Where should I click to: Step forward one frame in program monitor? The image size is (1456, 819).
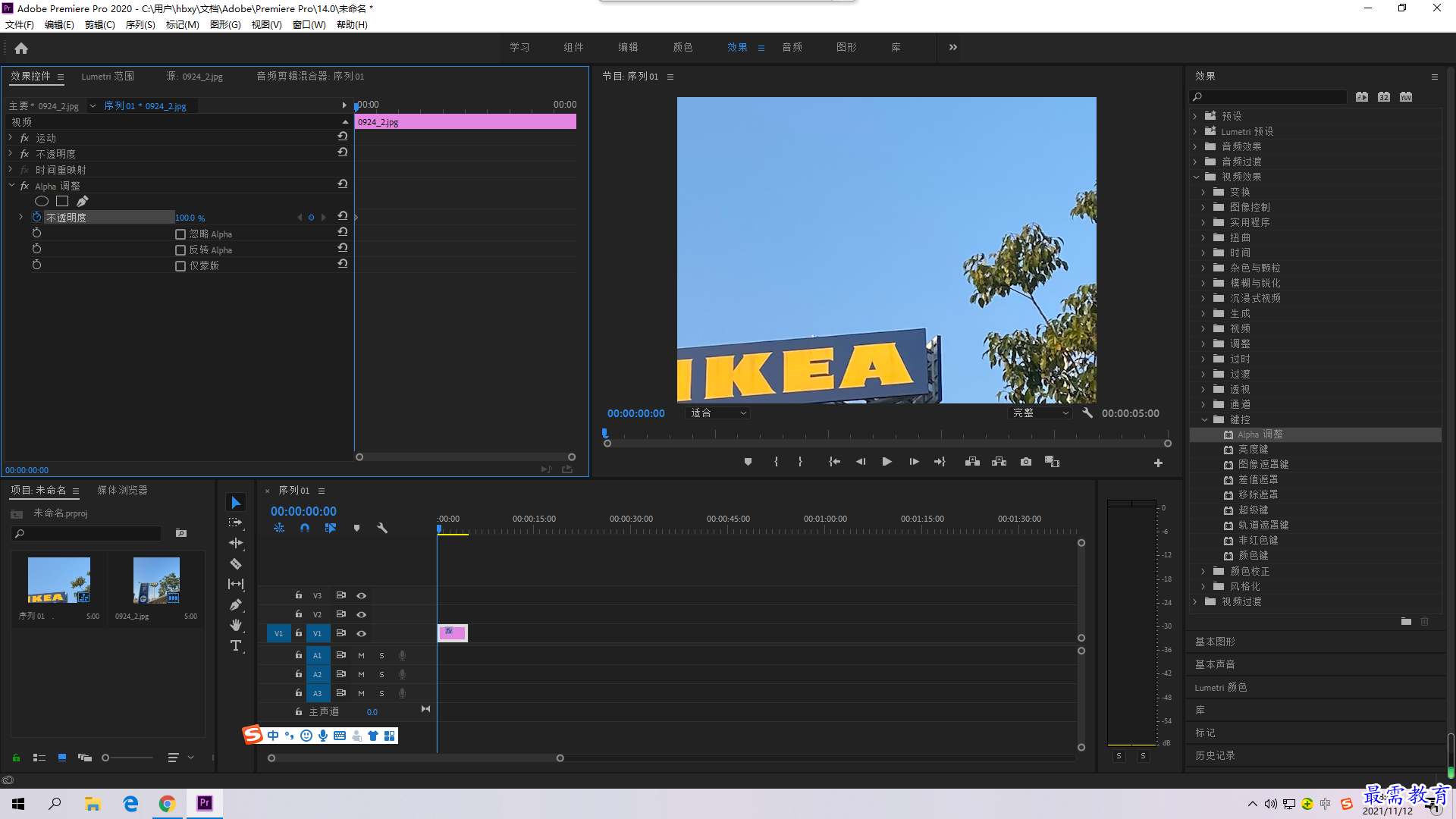pos(914,462)
